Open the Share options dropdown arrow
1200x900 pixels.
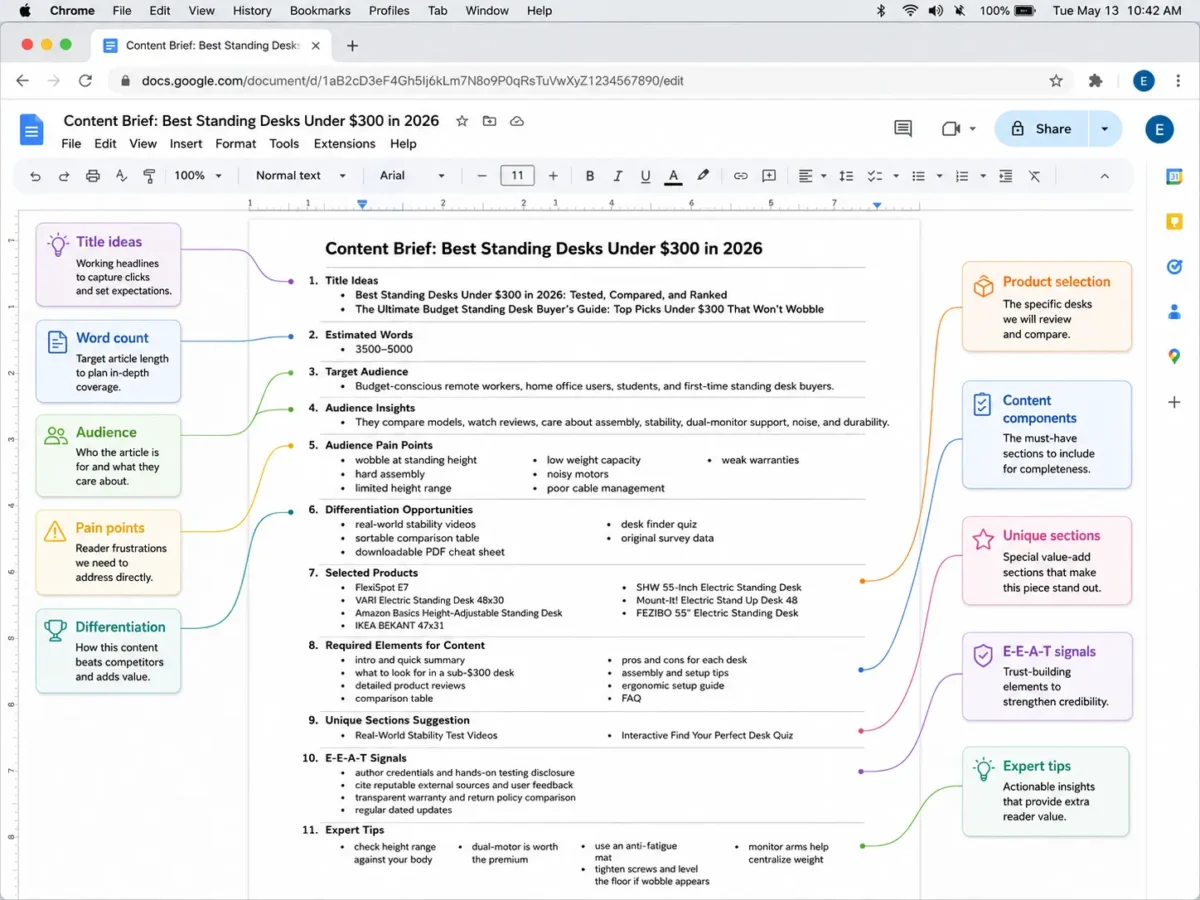click(x=1105, y=129)
